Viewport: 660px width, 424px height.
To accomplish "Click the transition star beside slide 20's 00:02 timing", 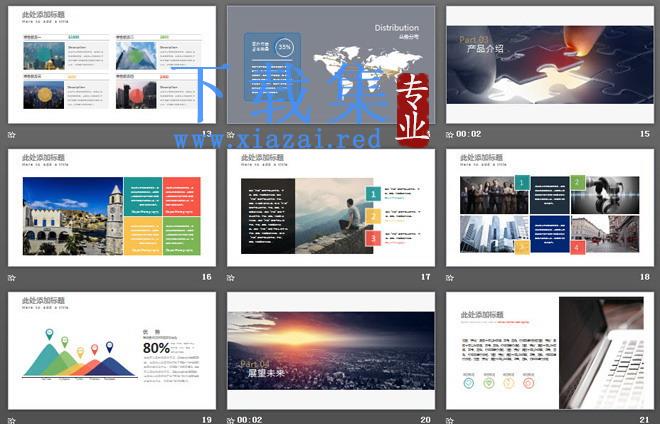I will coord(231,420).
